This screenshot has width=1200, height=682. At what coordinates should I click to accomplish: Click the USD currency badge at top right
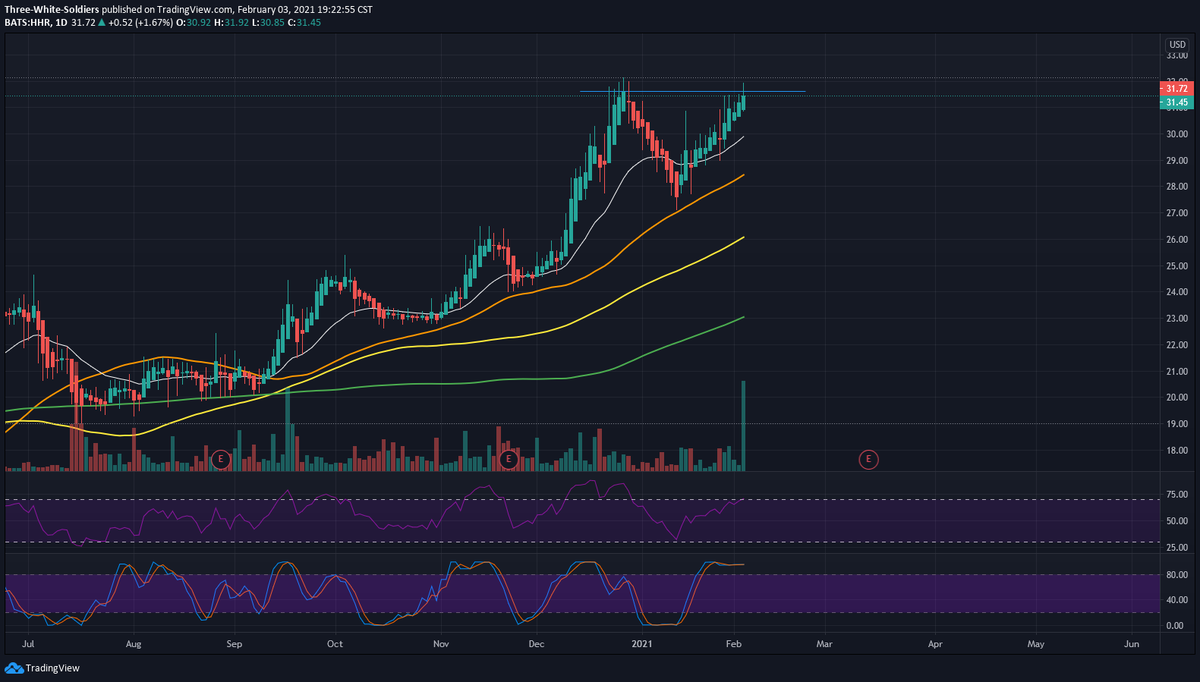(1176, 45)
